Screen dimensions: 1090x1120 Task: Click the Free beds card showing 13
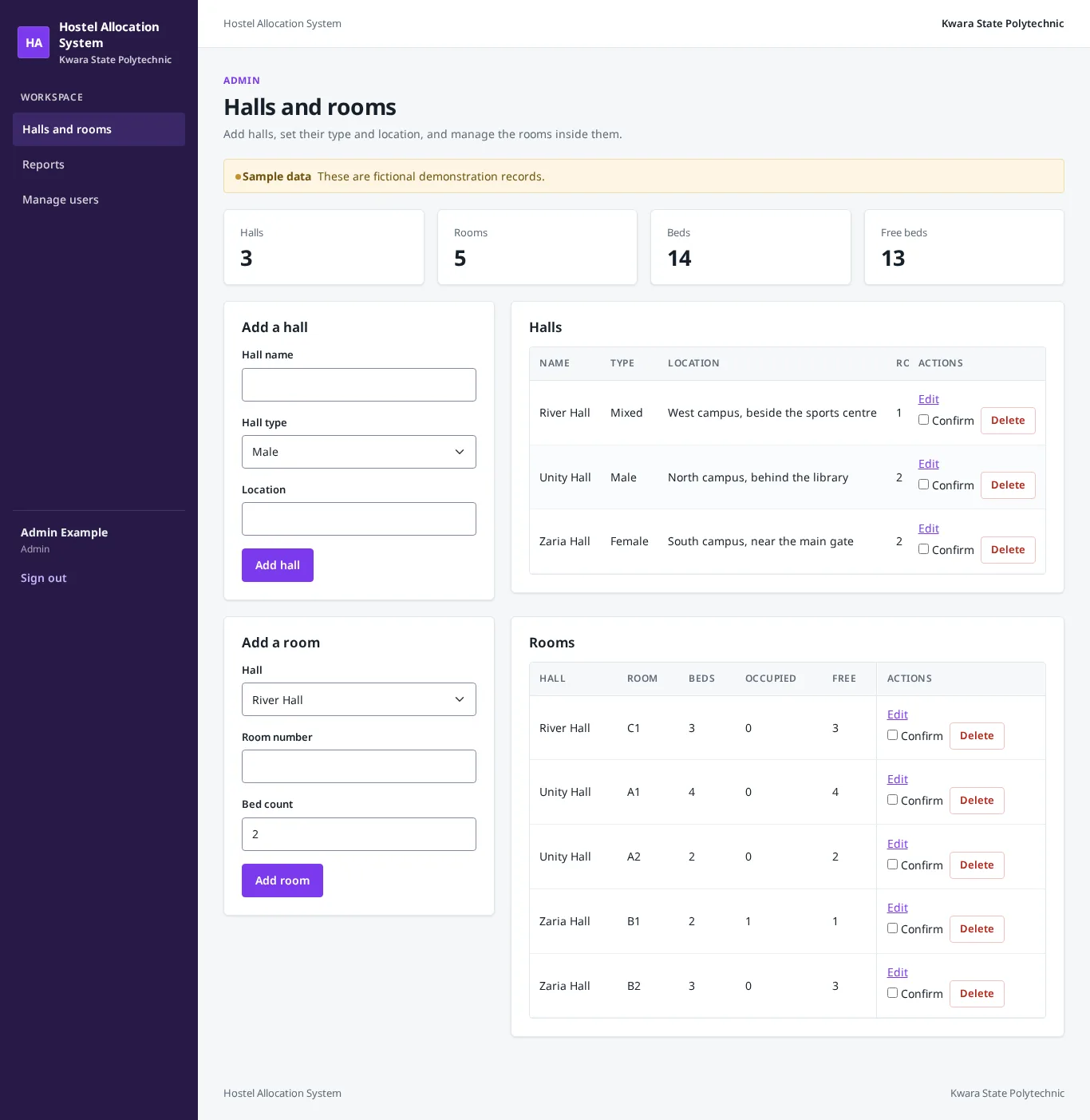click(964, 247)
